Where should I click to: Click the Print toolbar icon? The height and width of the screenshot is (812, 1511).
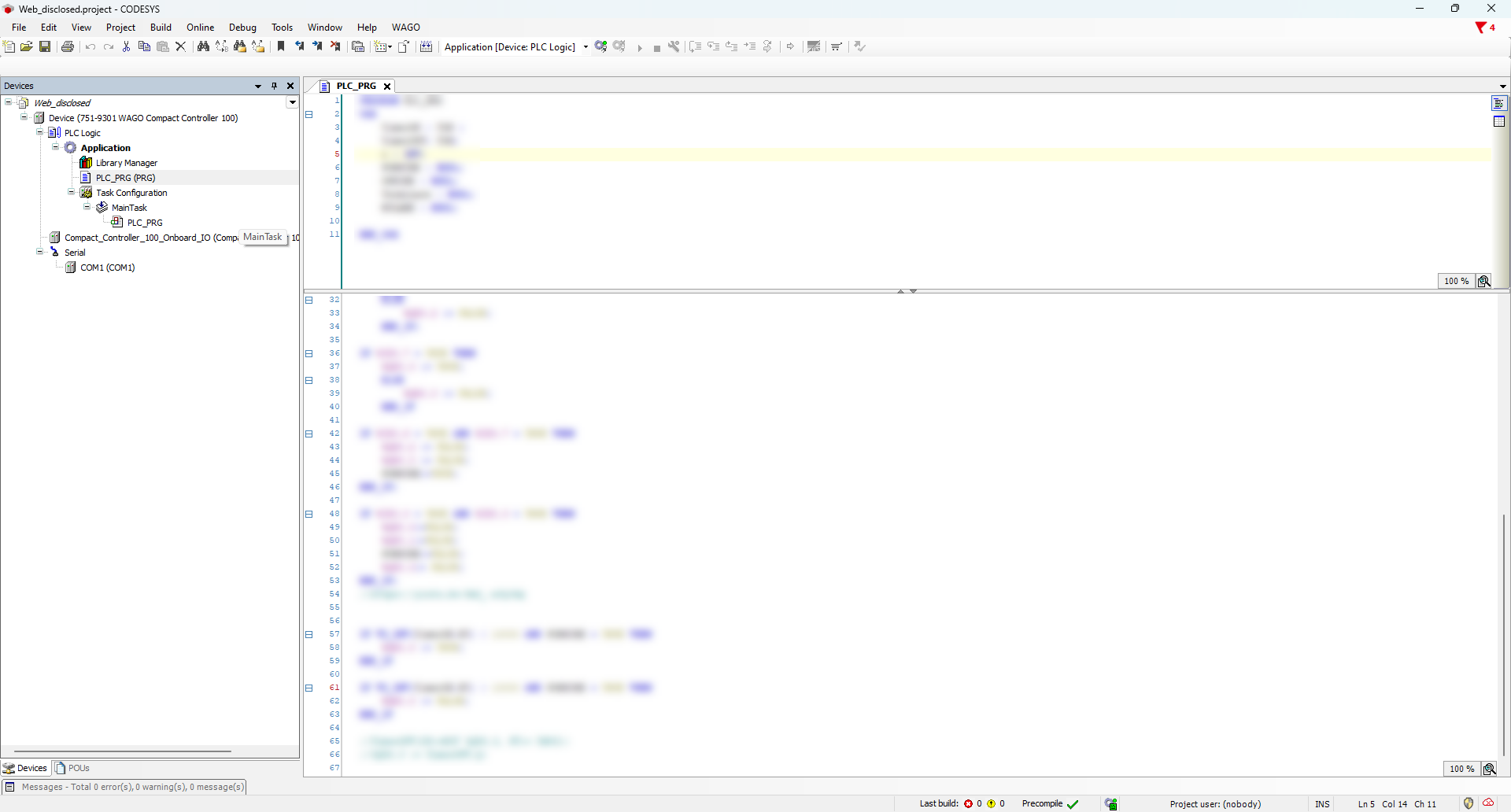[x=68, y=46]
